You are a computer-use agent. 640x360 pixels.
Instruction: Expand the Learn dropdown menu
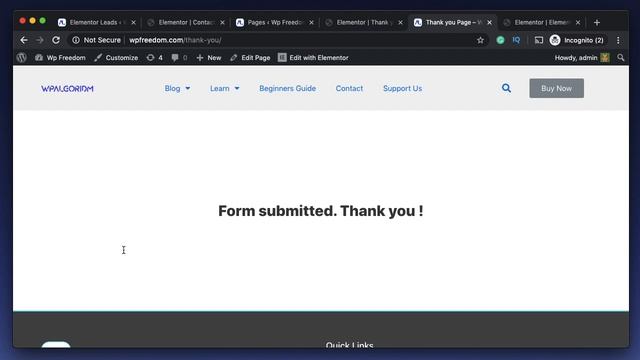tap(224, 88)
